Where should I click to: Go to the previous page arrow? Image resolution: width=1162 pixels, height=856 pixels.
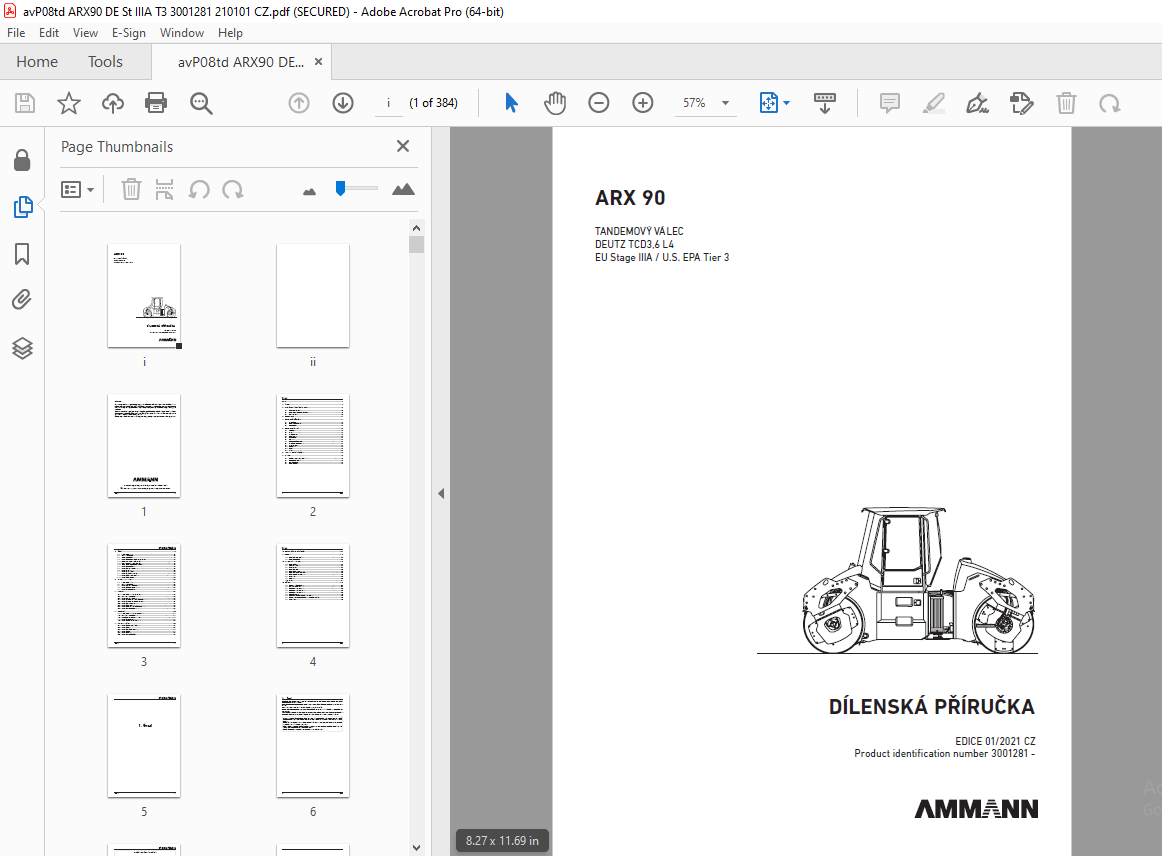[x=299, y=103]
